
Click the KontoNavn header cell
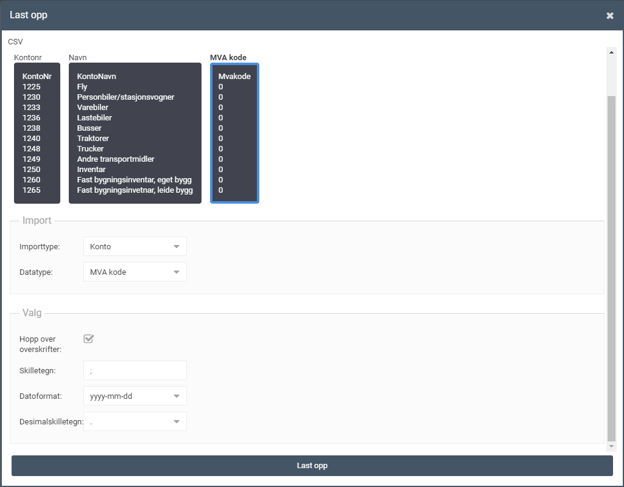point(100,76)
